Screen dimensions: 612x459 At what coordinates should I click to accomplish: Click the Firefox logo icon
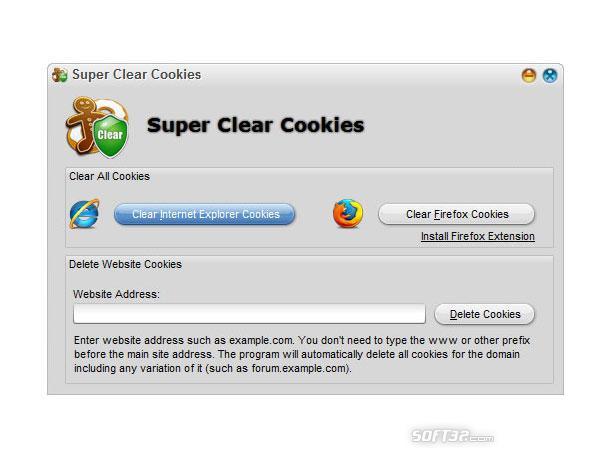[348, 213]
